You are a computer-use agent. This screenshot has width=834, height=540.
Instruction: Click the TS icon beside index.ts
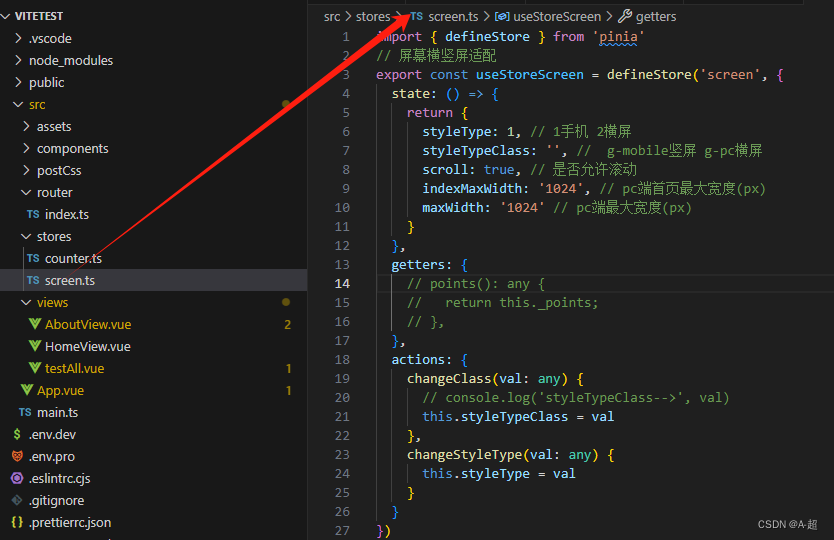pyautogui.click(x=33, y=214)
